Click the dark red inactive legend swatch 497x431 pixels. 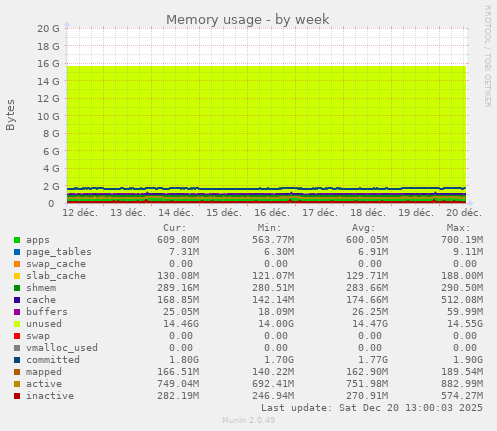[x=17, y=396]
